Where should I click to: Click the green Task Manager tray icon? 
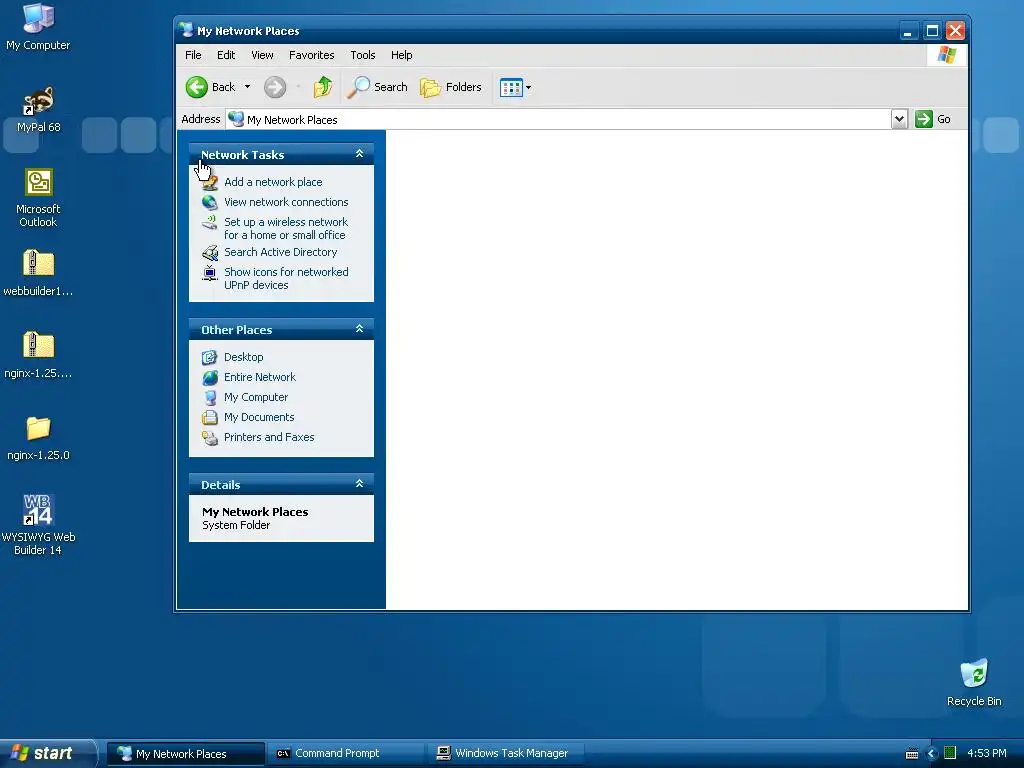[x=950, y=753]
